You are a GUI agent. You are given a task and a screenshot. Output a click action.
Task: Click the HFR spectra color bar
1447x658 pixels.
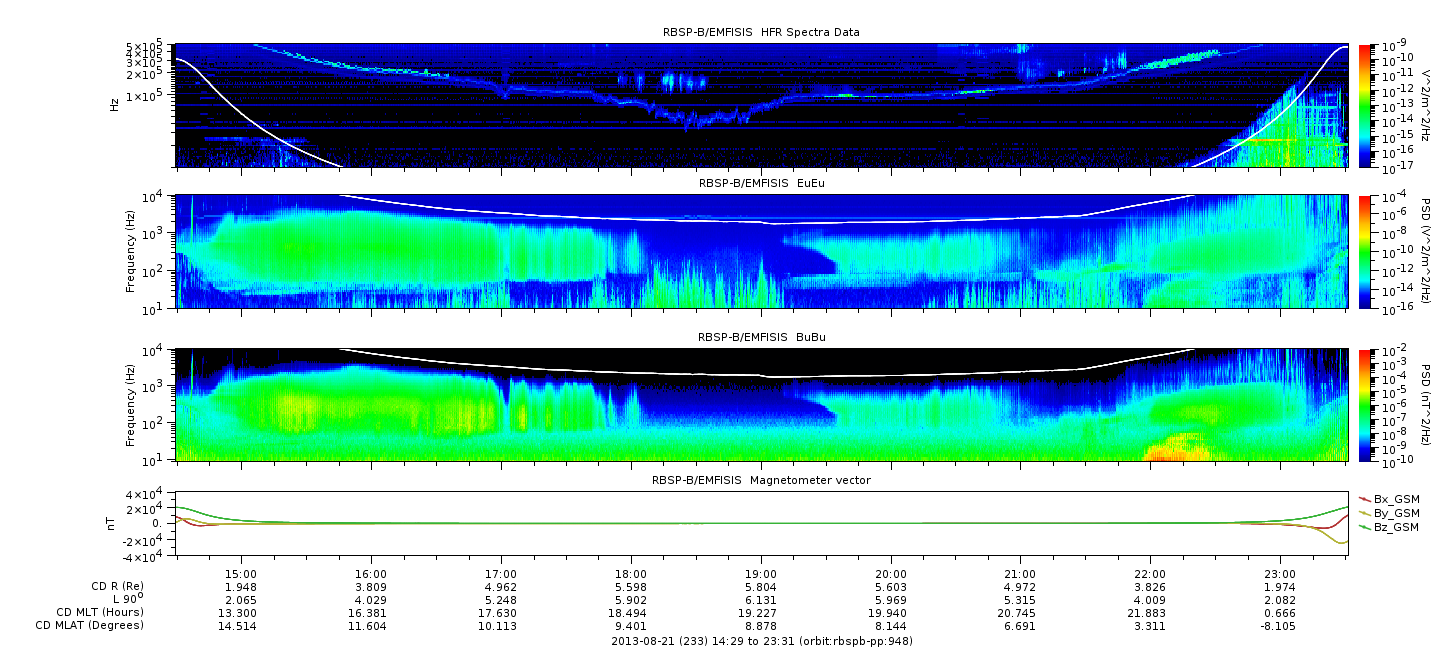1365,105
